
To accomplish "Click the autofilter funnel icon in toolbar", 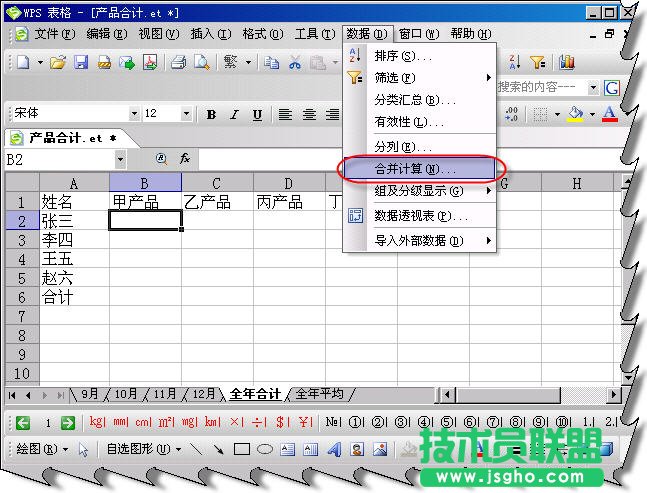I will click(x=538, y=62).
